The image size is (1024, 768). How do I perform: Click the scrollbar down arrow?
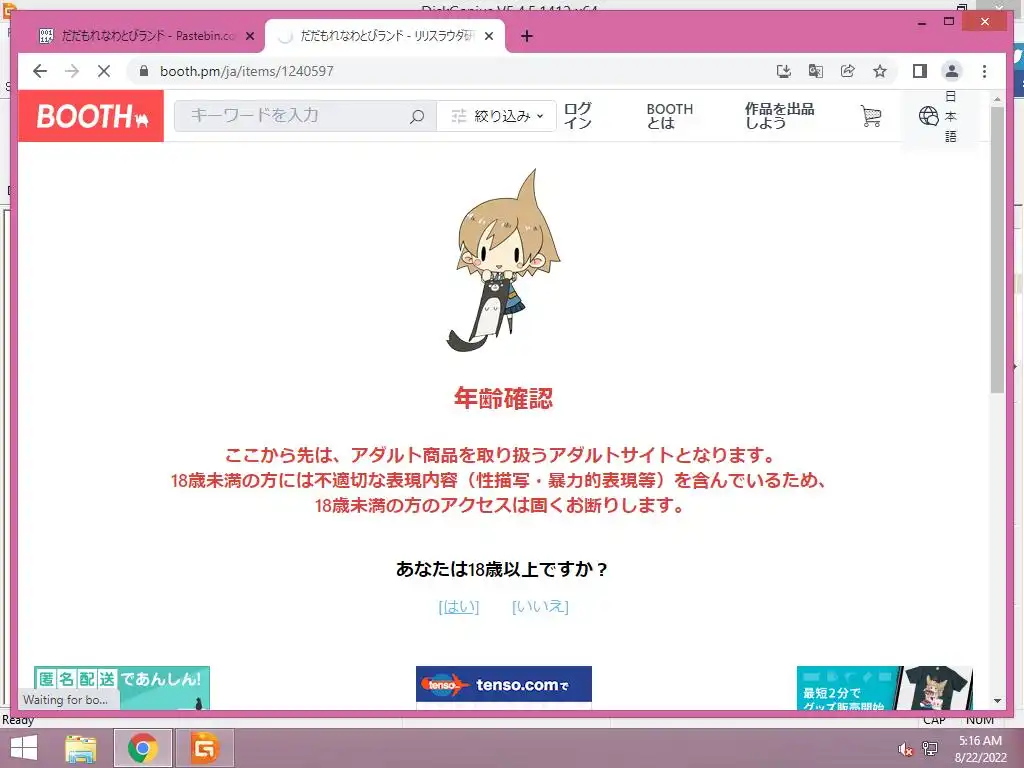click(997, 701)
